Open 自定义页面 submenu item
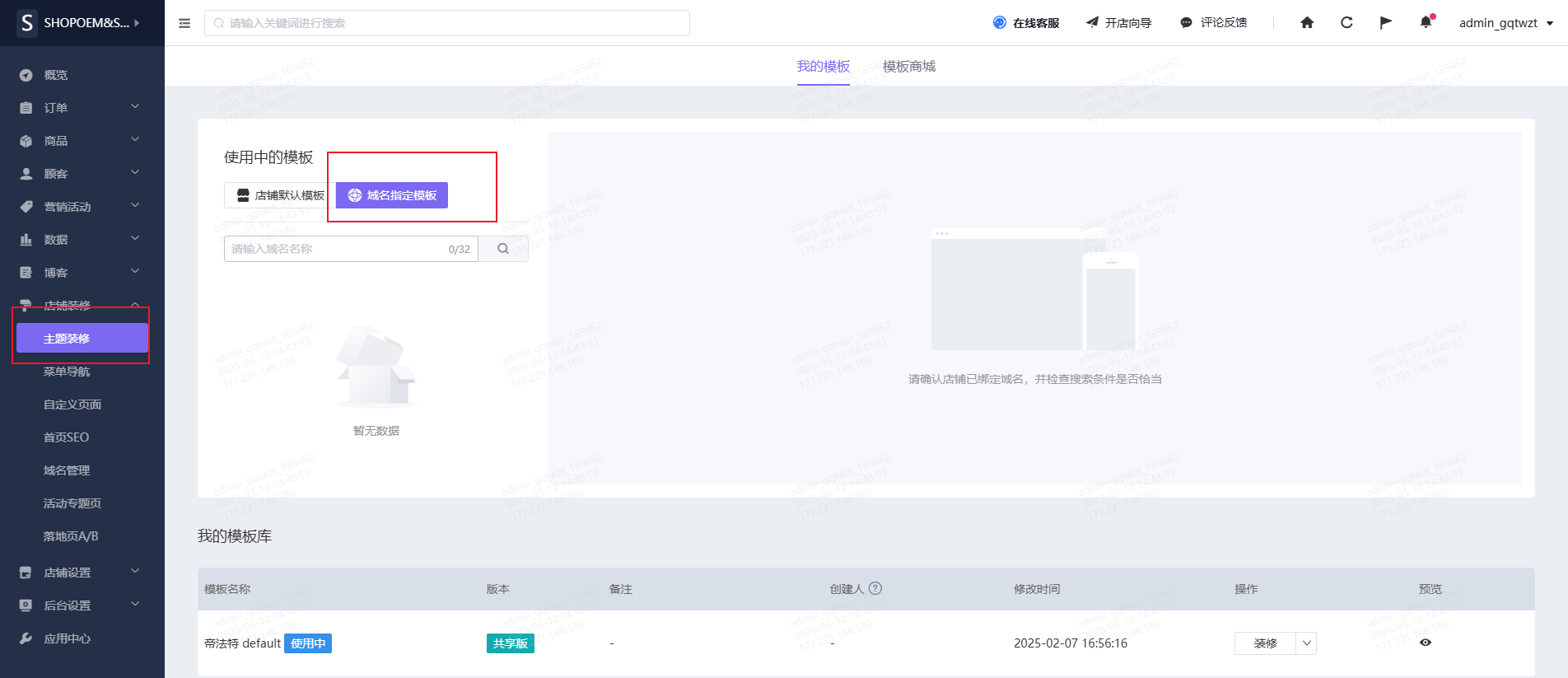1568x678 pixels. pos(72,404)
